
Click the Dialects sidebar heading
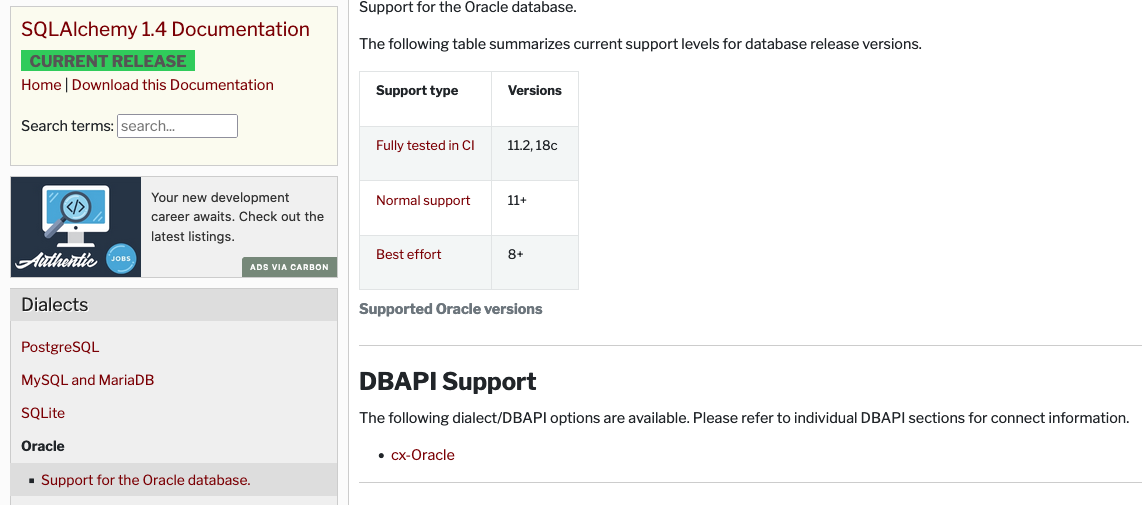coord(174,305)
